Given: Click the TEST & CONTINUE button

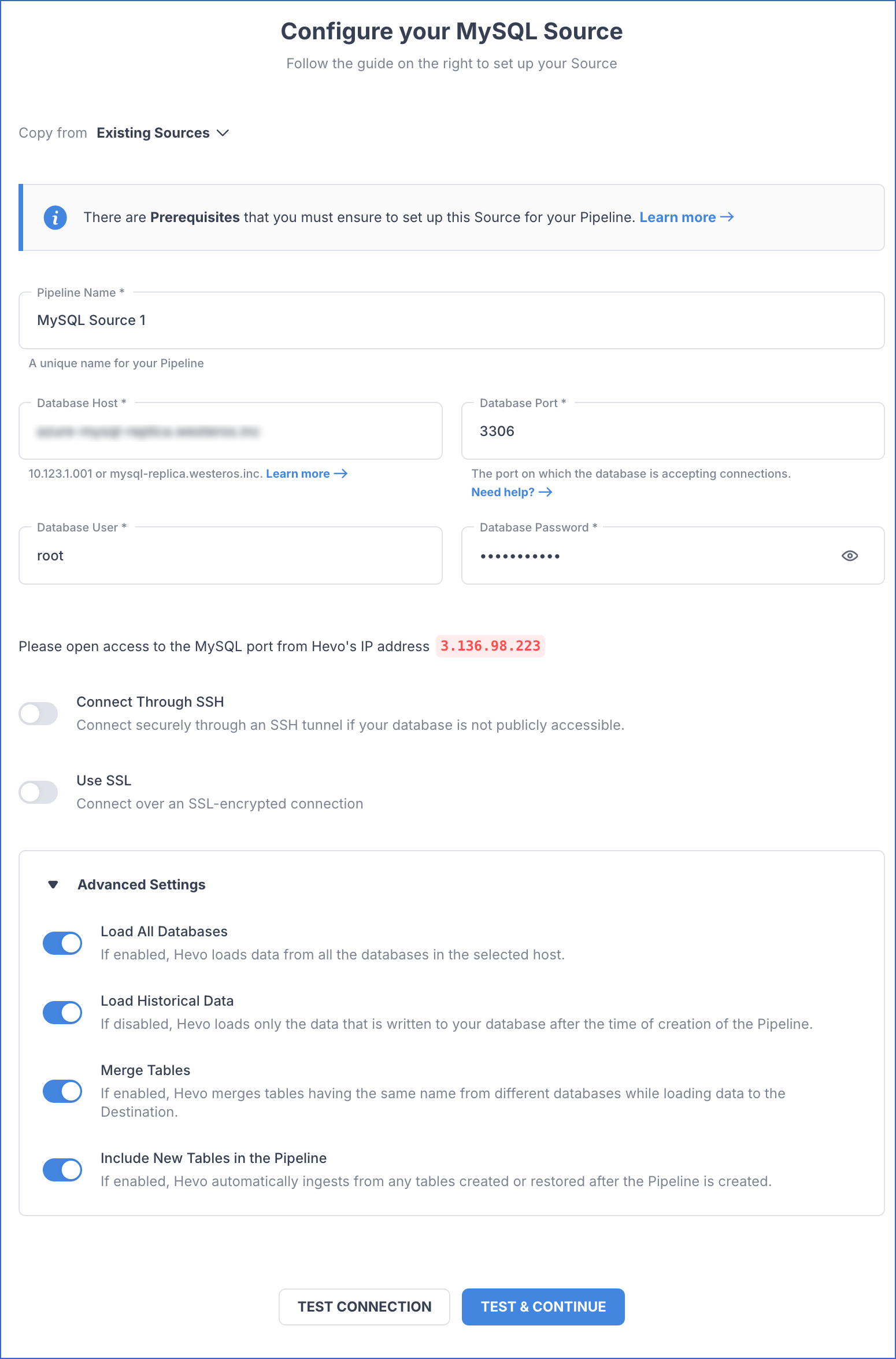Looking at the screenshot, I should click(x=543, y=1306).
